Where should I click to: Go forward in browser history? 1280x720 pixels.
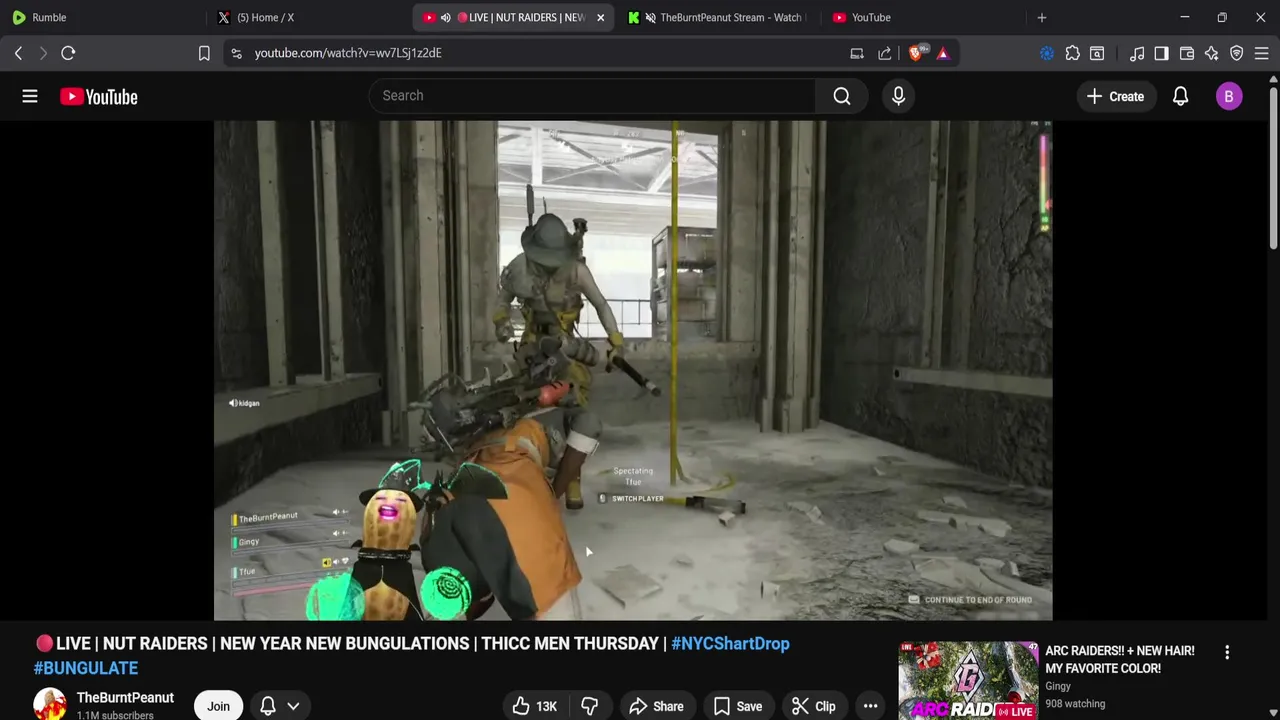tap(43, 53)
